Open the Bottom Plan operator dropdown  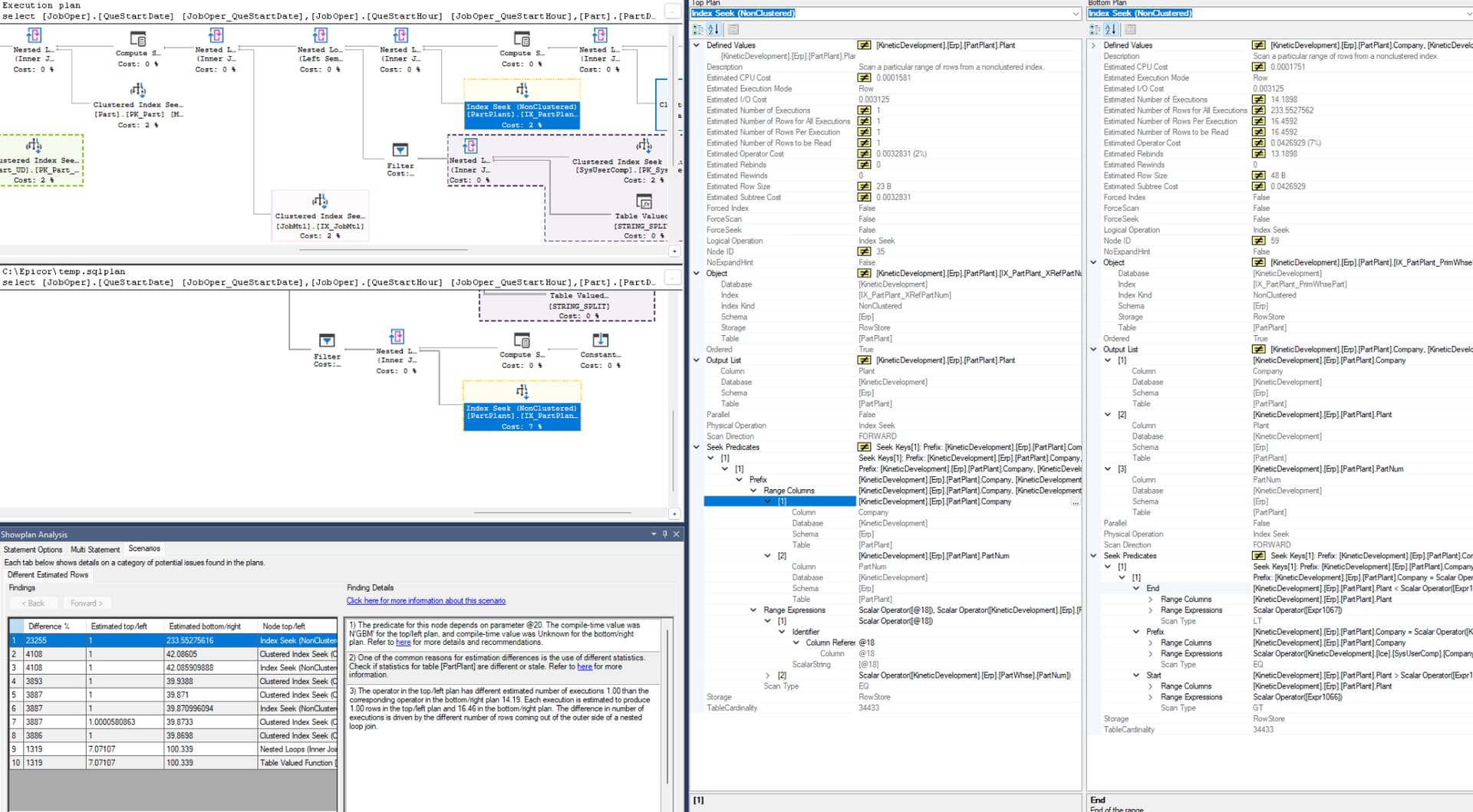point(1468,14)
